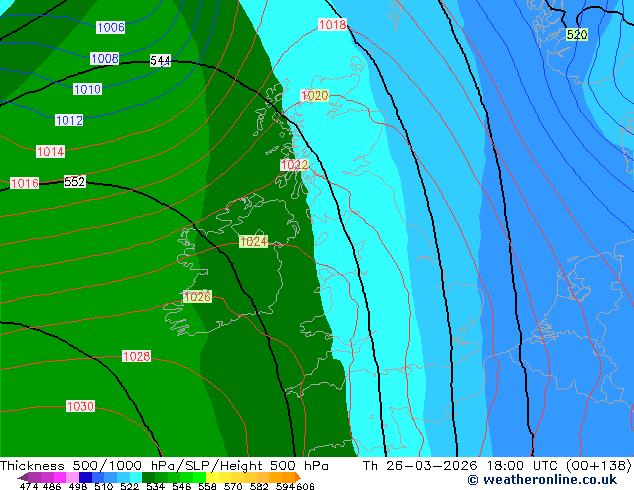Click the purple arrow at legend's left end
The width and height of the screenshot is (634, 490).
[22, 477]
